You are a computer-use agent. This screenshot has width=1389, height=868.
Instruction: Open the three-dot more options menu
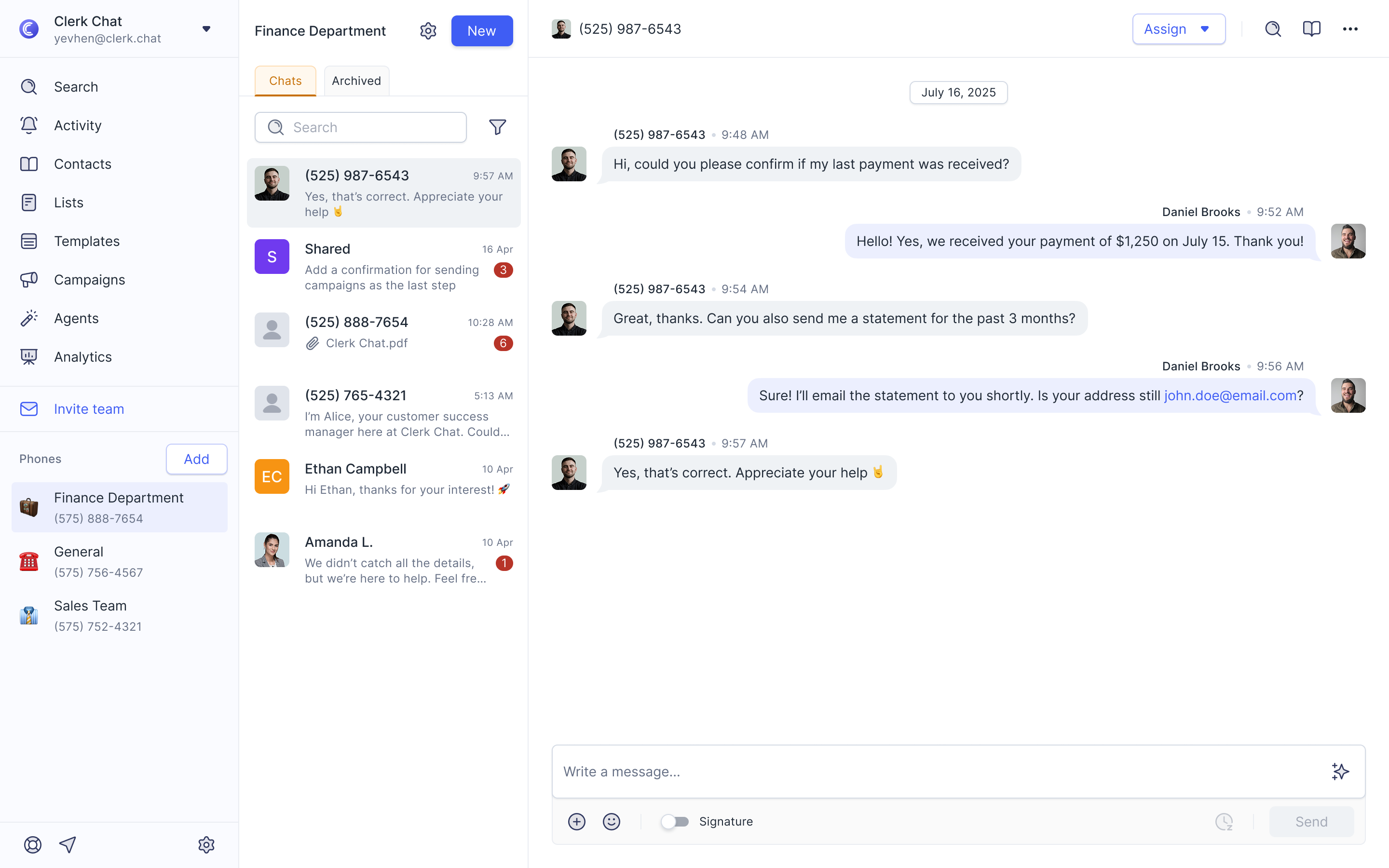coord(1350,29)
